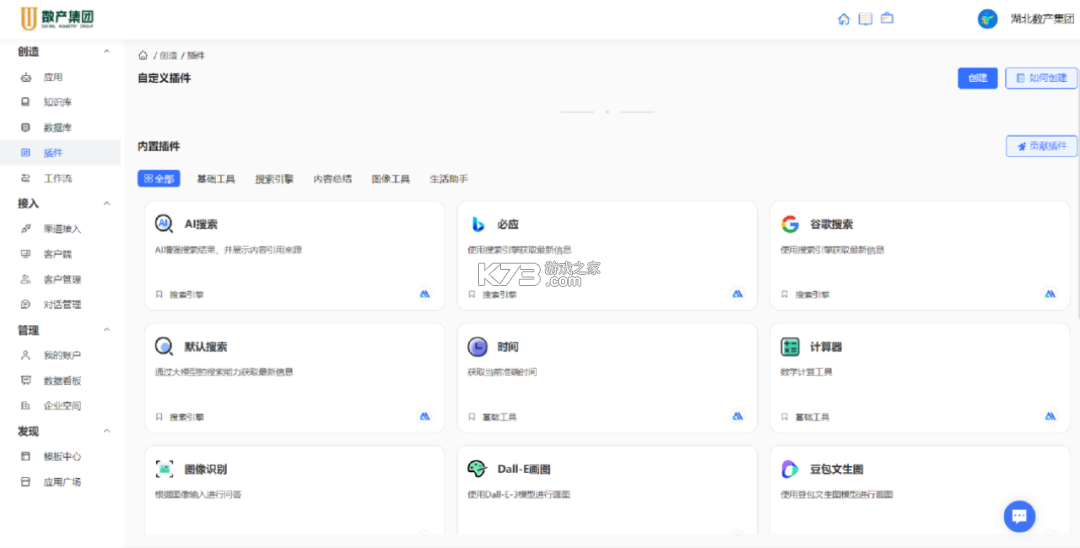Click provider badge on 谷歌搜索 card
1080x548 pixels.
pyautogui.click(x=1050, y=294)
